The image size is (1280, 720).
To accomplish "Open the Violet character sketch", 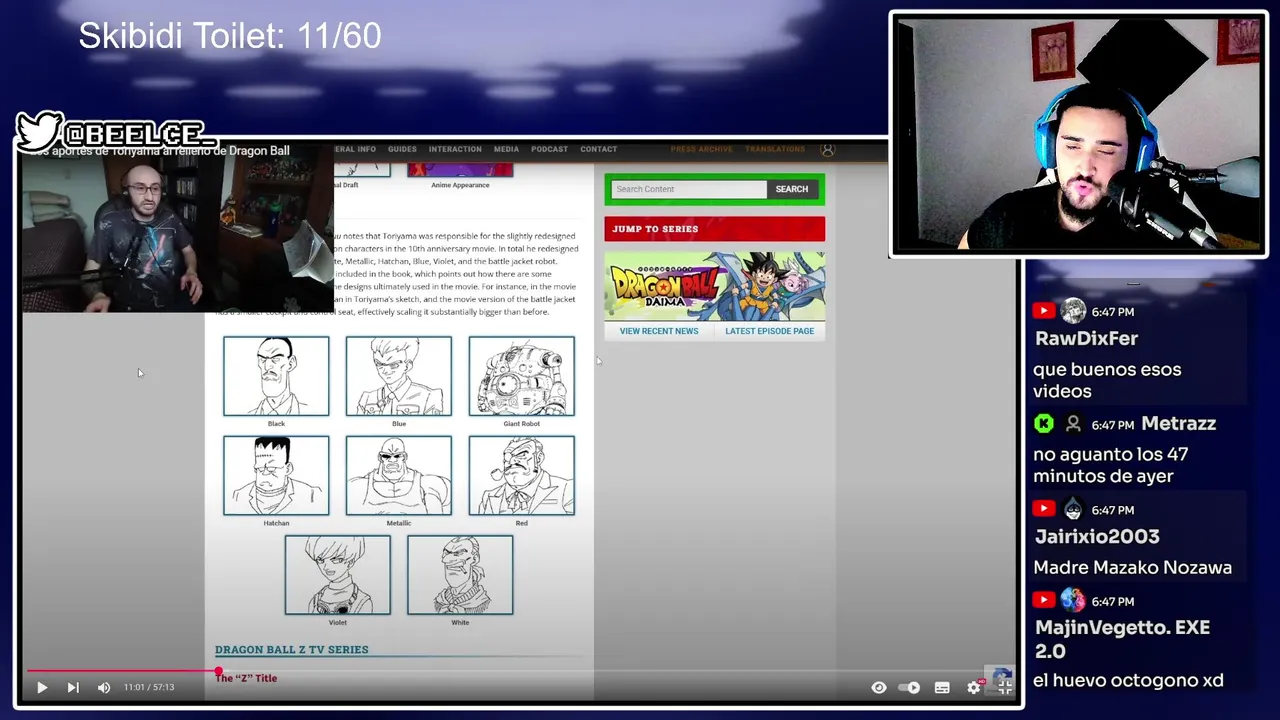I will [x=337, y=575].
